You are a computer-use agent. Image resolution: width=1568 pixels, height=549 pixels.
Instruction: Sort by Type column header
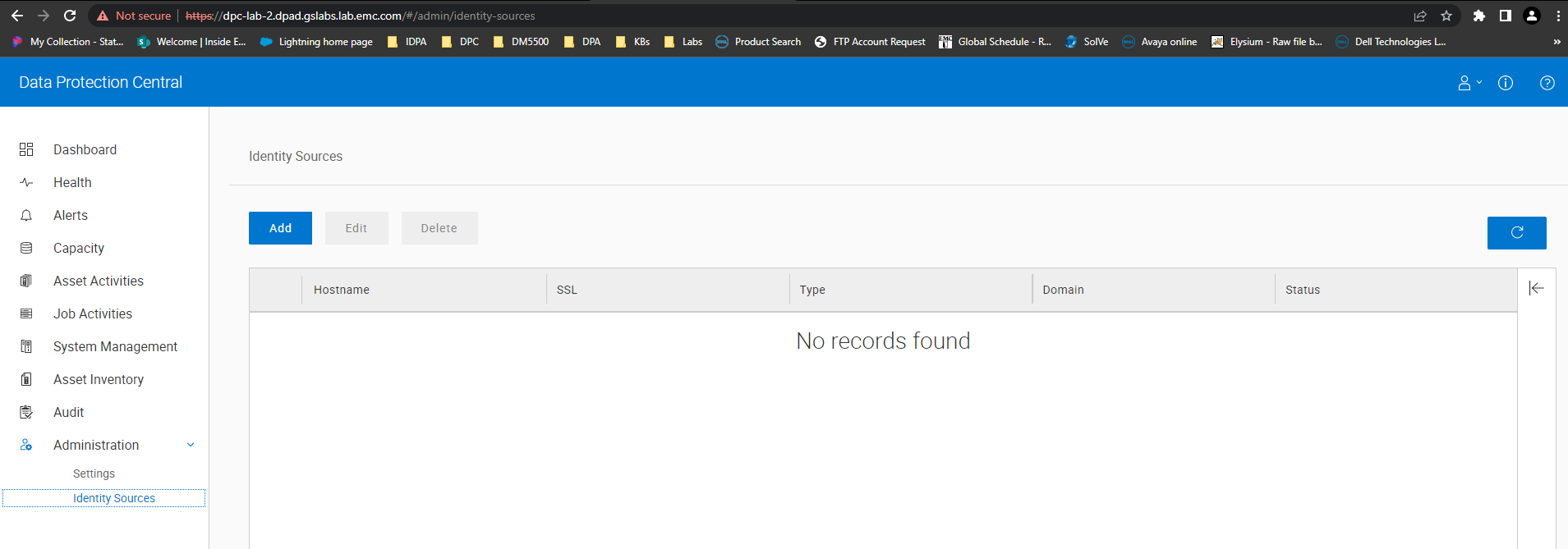[812, 290]
